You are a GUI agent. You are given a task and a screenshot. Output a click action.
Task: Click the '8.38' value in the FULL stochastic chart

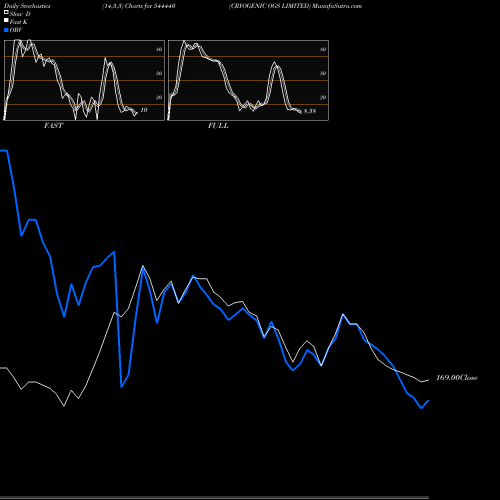(x=310, y=111)
